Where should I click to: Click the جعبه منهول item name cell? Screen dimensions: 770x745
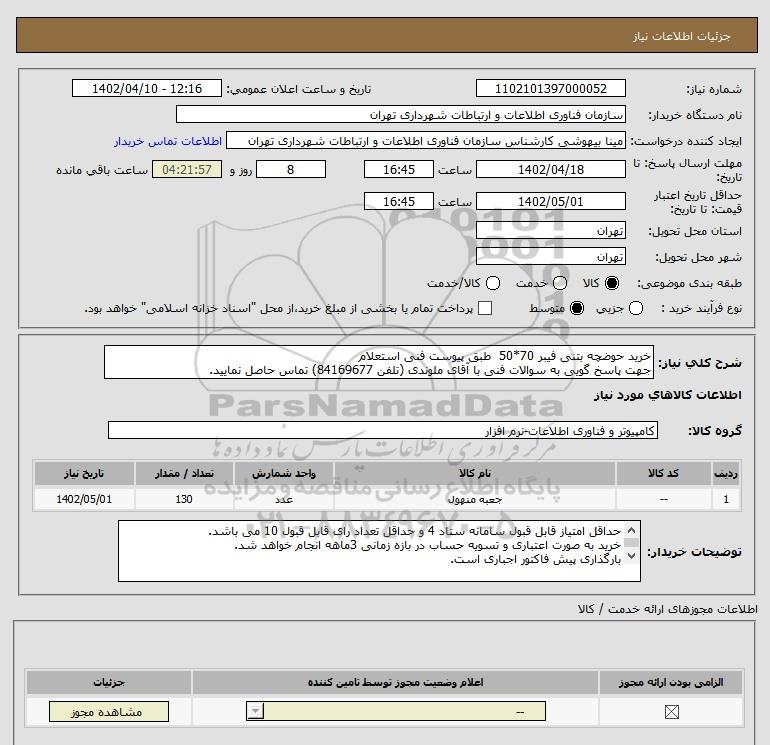[474, 499]
